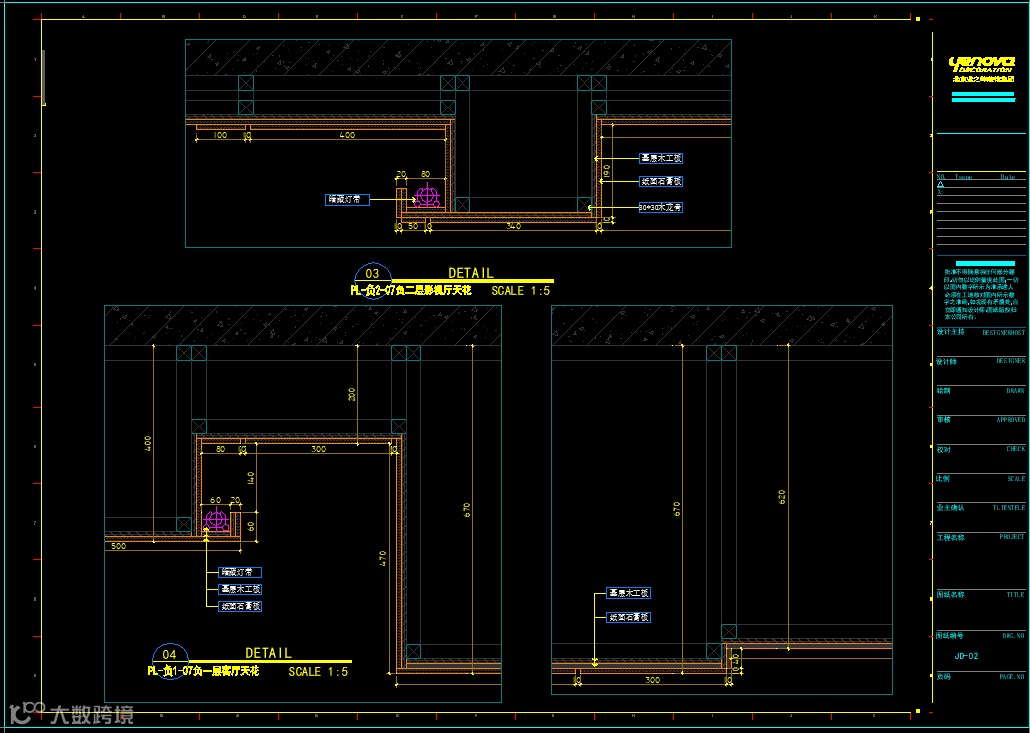Select the DESIGNERHOST title block field
This screenshot has height=733, width=1030.
[980, 333]
